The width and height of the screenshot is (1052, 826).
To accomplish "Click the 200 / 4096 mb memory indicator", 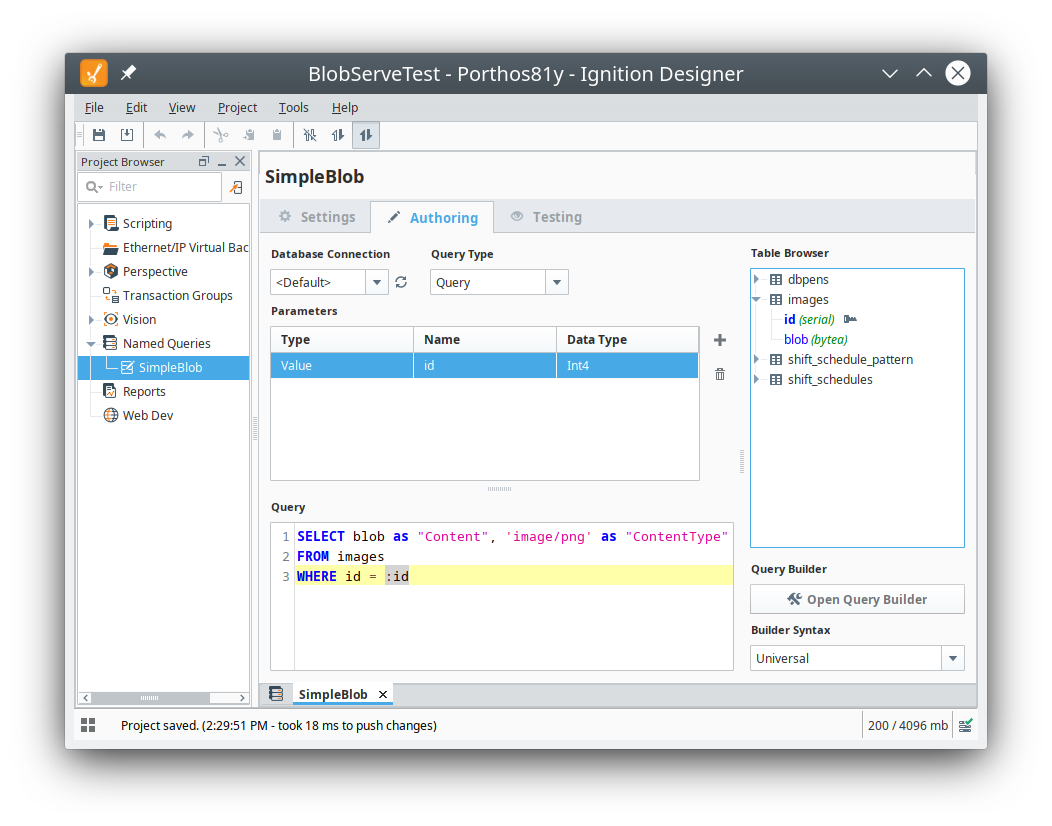I will click(907, 725).
